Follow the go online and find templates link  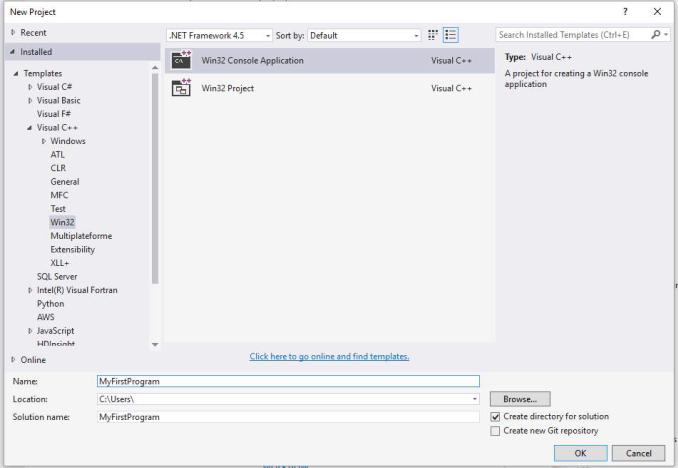(x=329, y=356)
